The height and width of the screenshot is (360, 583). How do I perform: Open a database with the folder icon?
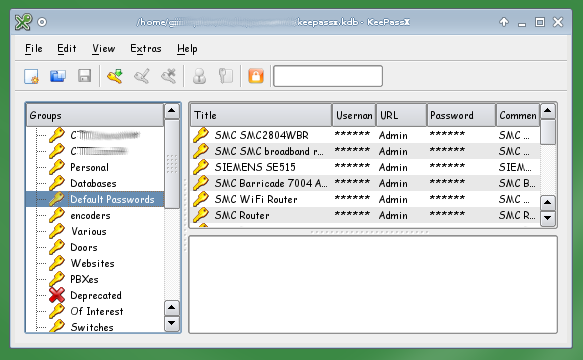pos(58,76)
